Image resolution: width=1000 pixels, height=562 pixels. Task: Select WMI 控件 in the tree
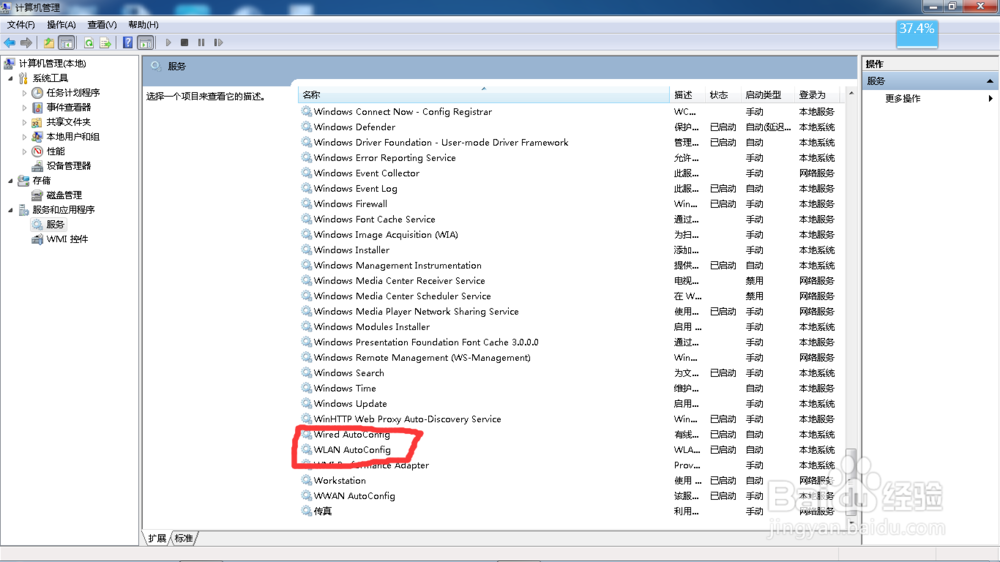tap(67, 239)
